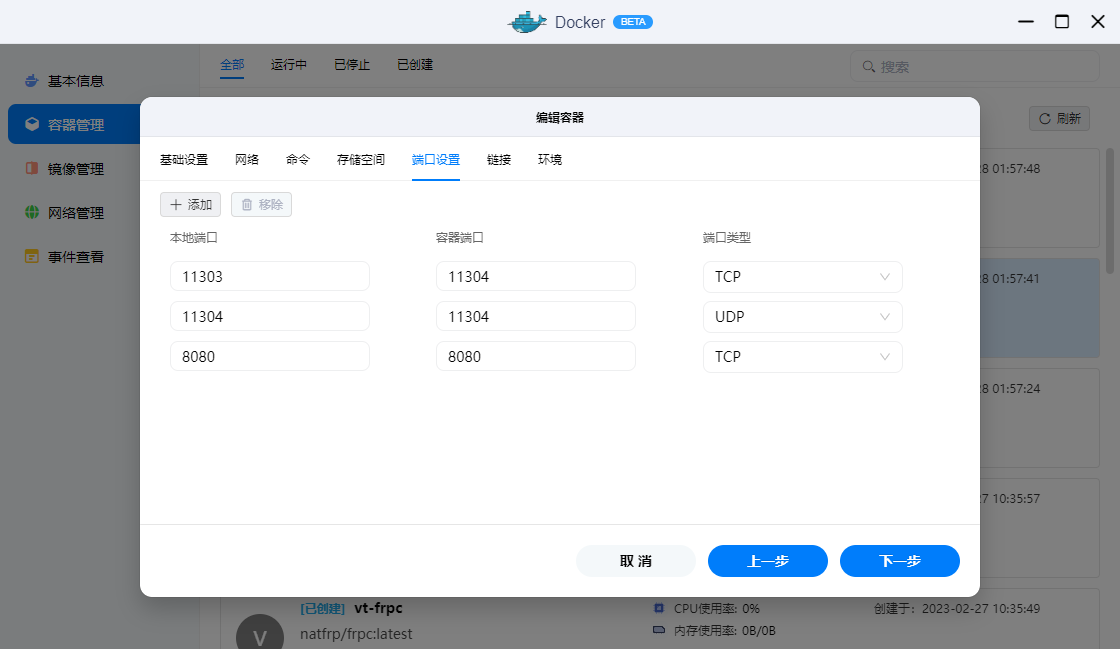Viewport: 1120px width, 650px height.
Task: Focus the container port field 8080
Action: tap(536, 356)
